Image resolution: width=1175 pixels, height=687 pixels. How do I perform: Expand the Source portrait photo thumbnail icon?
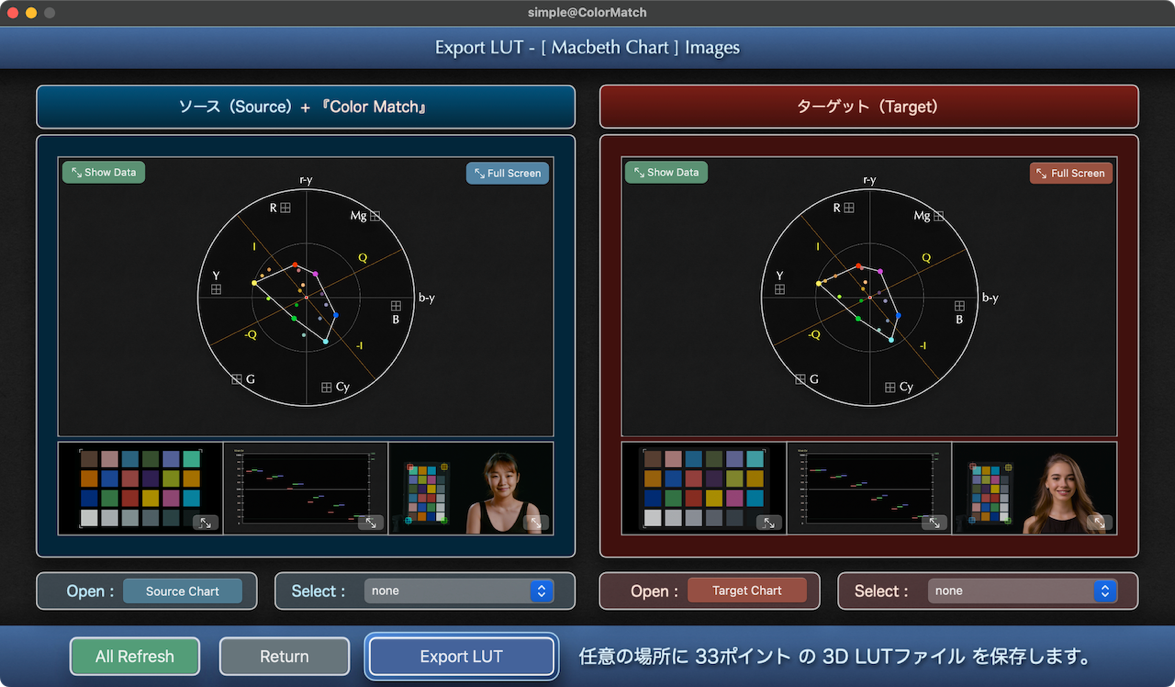coord(535,522)
